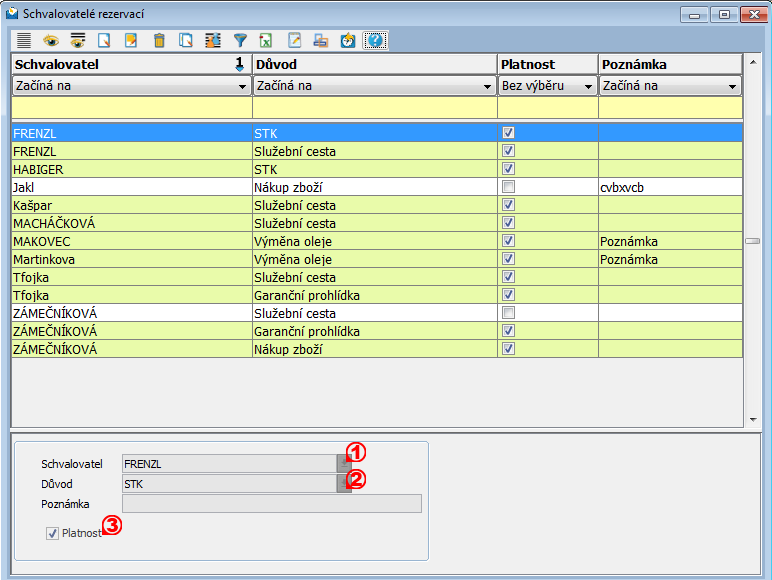Toggle Platnost checkbox for MAKOVEC row
Screen dimensions: 772x580
pos(508,241)
